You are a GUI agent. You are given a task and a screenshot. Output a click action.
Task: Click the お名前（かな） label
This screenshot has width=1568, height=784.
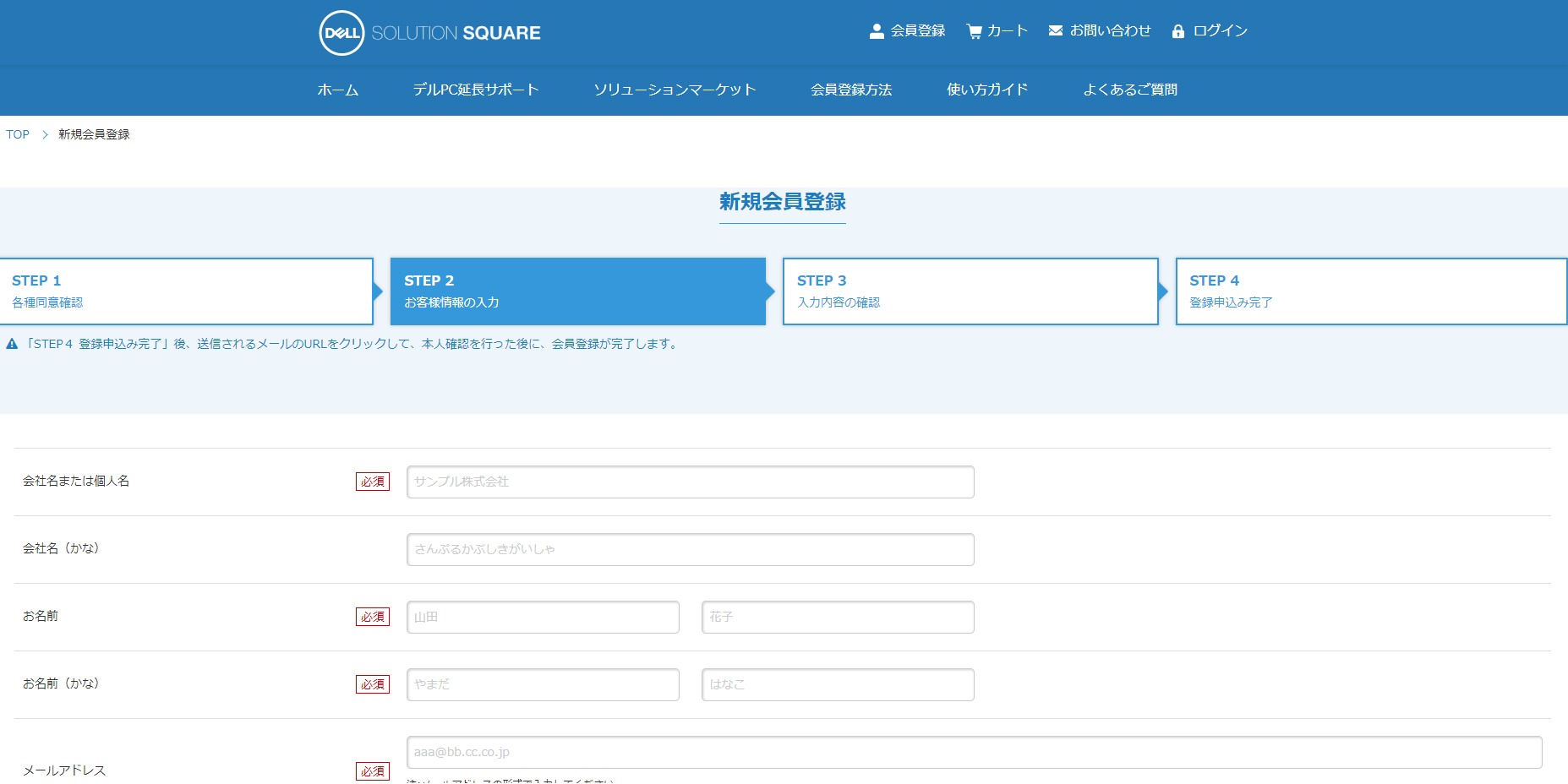pos(62,683)
